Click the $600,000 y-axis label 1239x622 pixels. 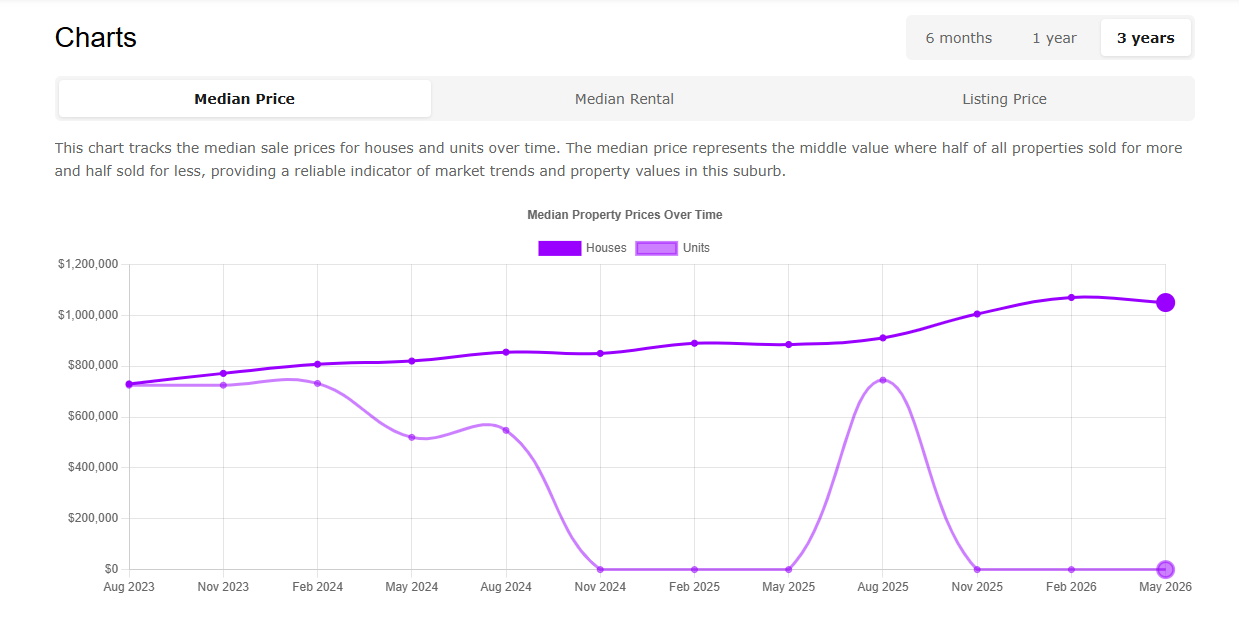click(93, 416)
